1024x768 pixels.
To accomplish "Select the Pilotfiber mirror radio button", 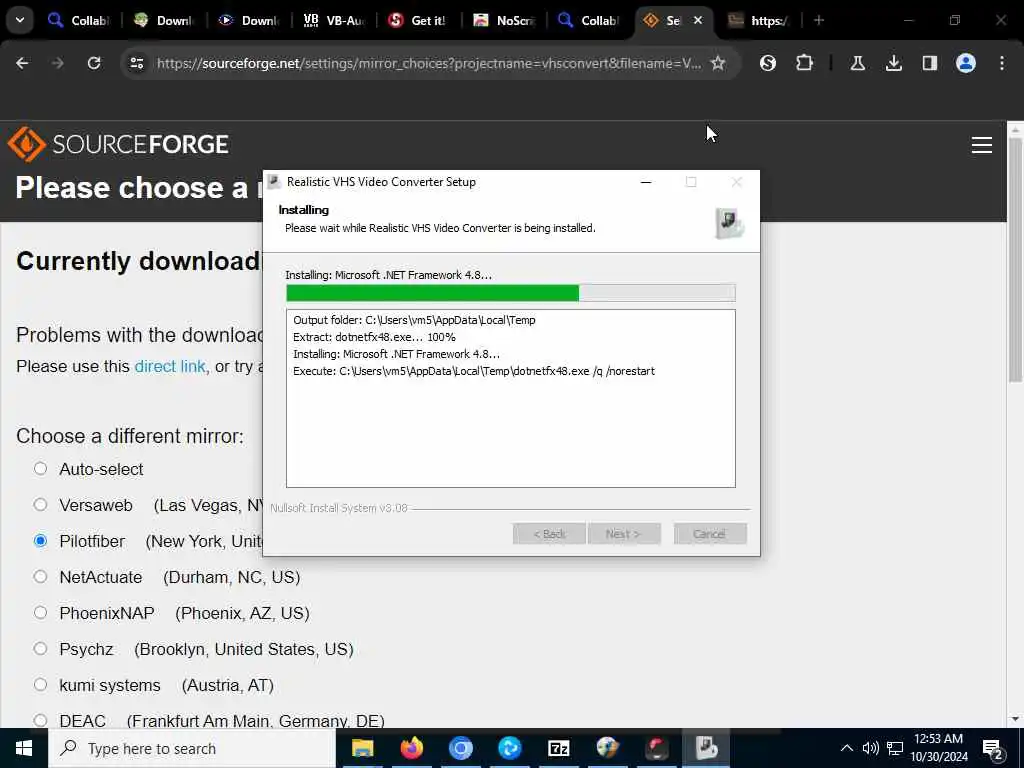I will click(x=40, y=541).
